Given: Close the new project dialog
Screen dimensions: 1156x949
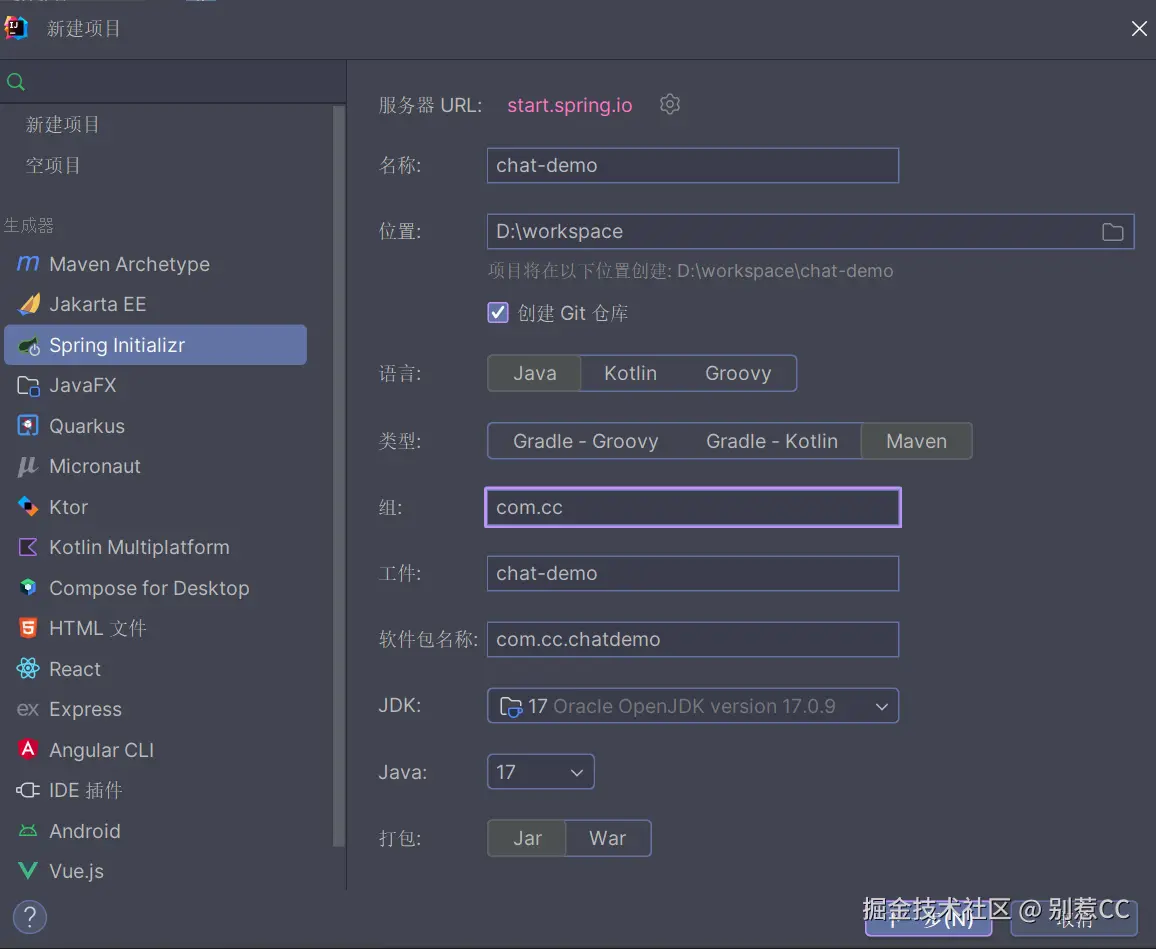Looking at the screenshot, I should (1139, 29).
